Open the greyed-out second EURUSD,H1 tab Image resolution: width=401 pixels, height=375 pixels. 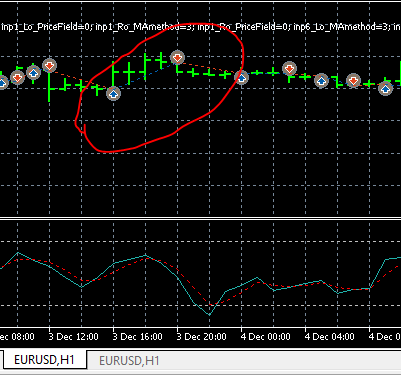pyautogui.click(x=129, y=361)
